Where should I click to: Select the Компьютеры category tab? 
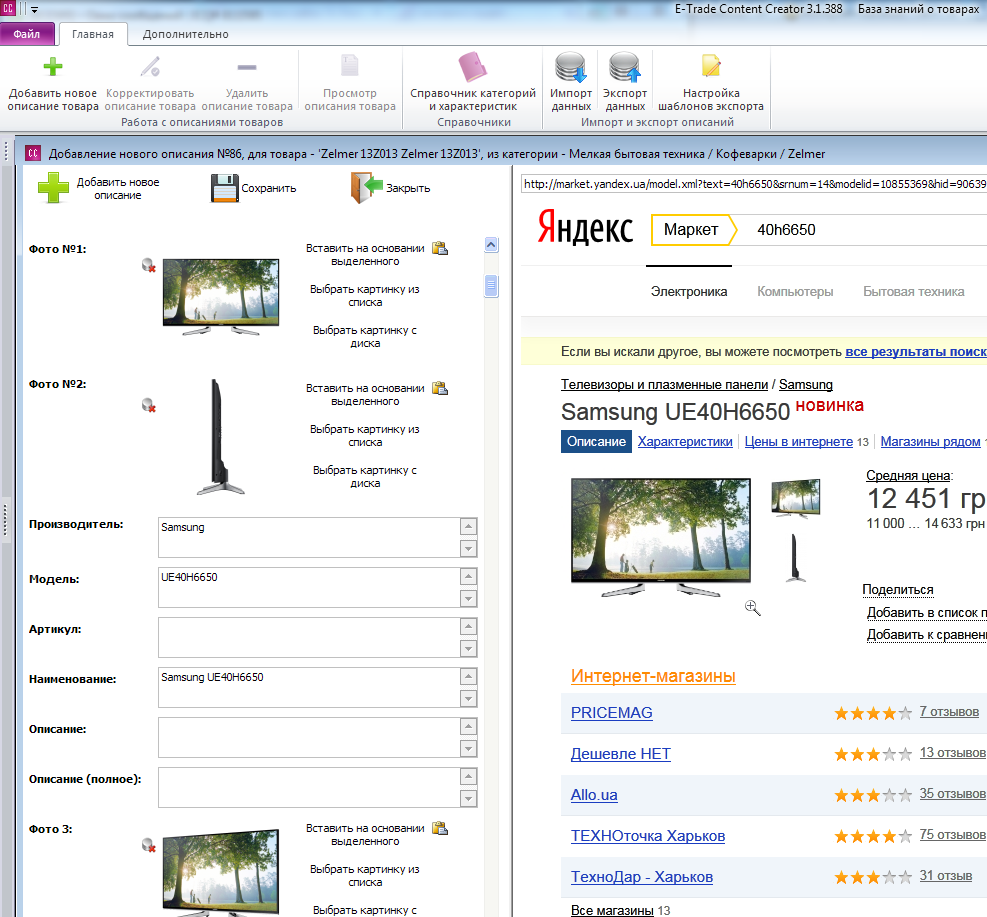pos(795,291)
